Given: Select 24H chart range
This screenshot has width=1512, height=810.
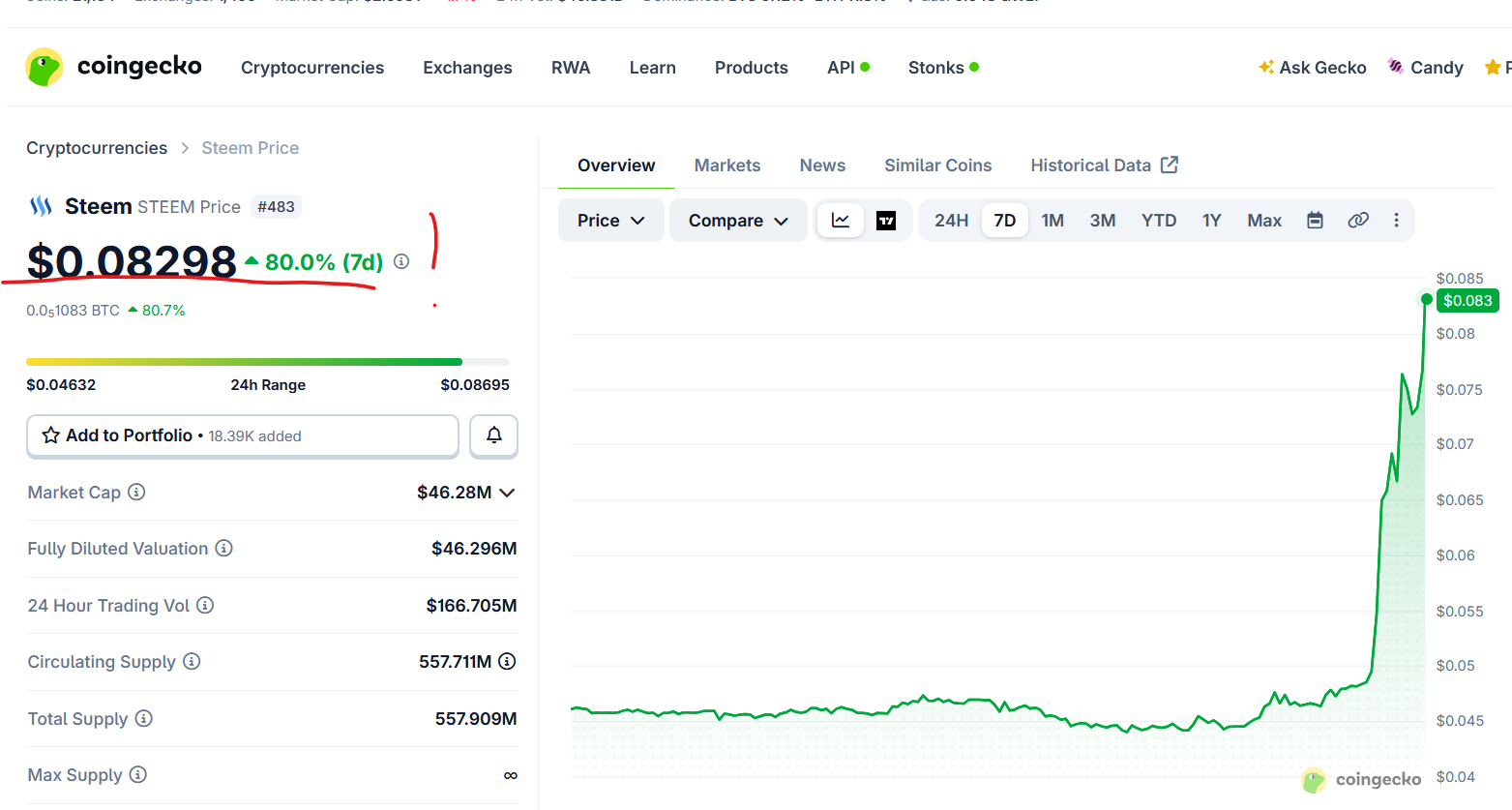Looking at the screenshot, I should (952, 221).
